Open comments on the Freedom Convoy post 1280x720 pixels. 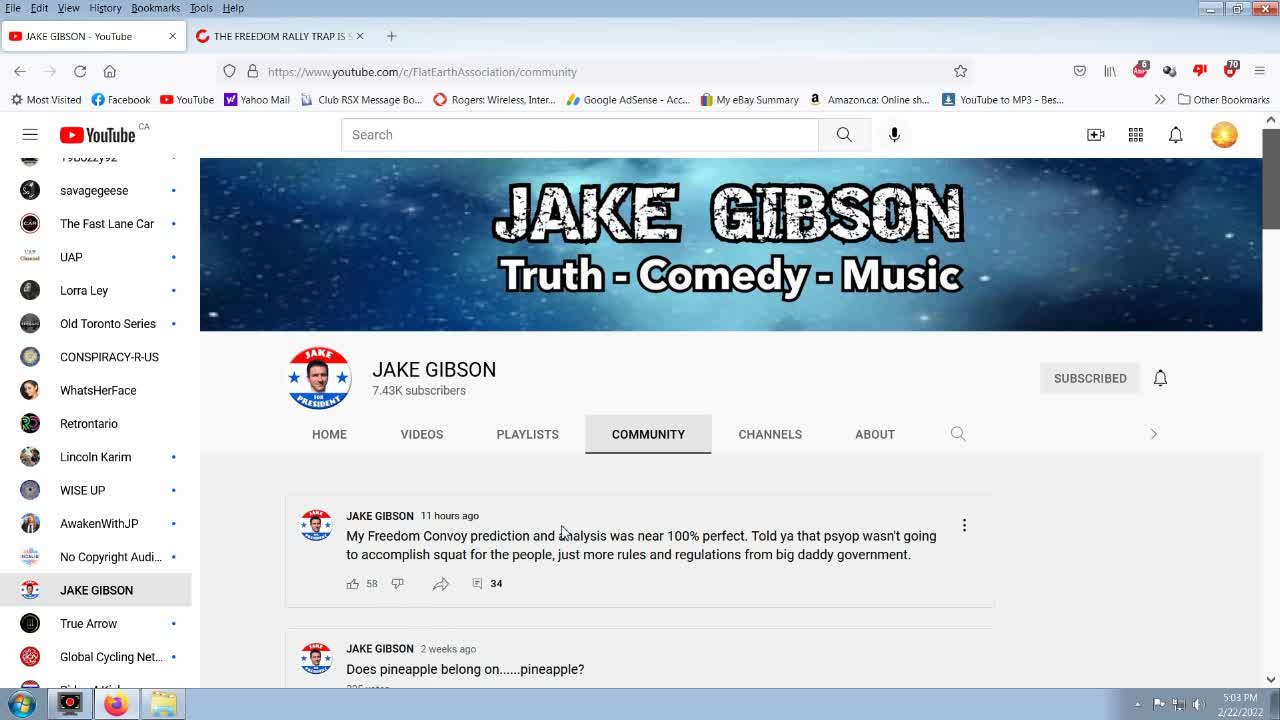pos(487,584)
